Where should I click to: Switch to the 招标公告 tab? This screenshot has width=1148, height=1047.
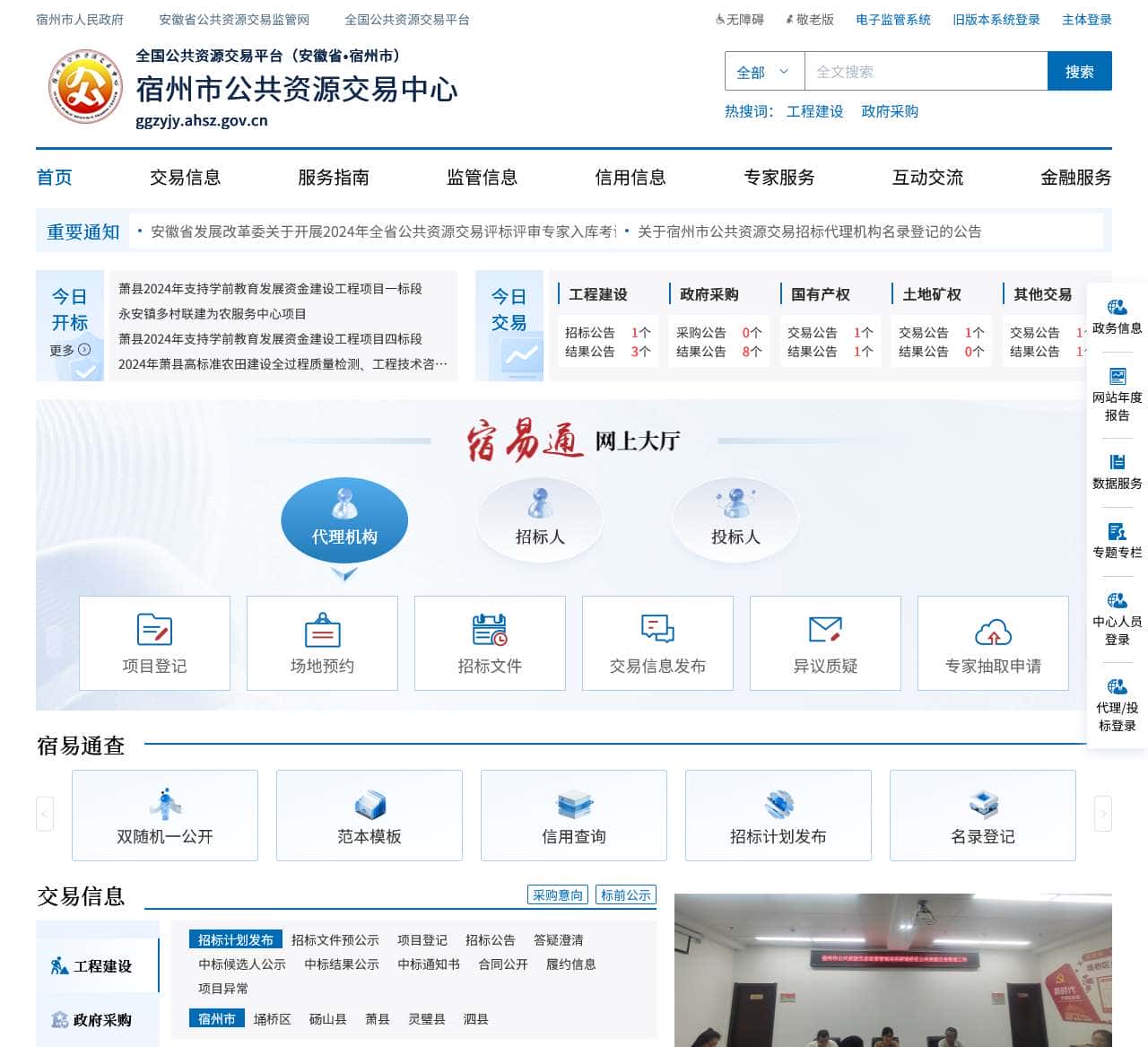pyautogui.click(x=491, y=940)
